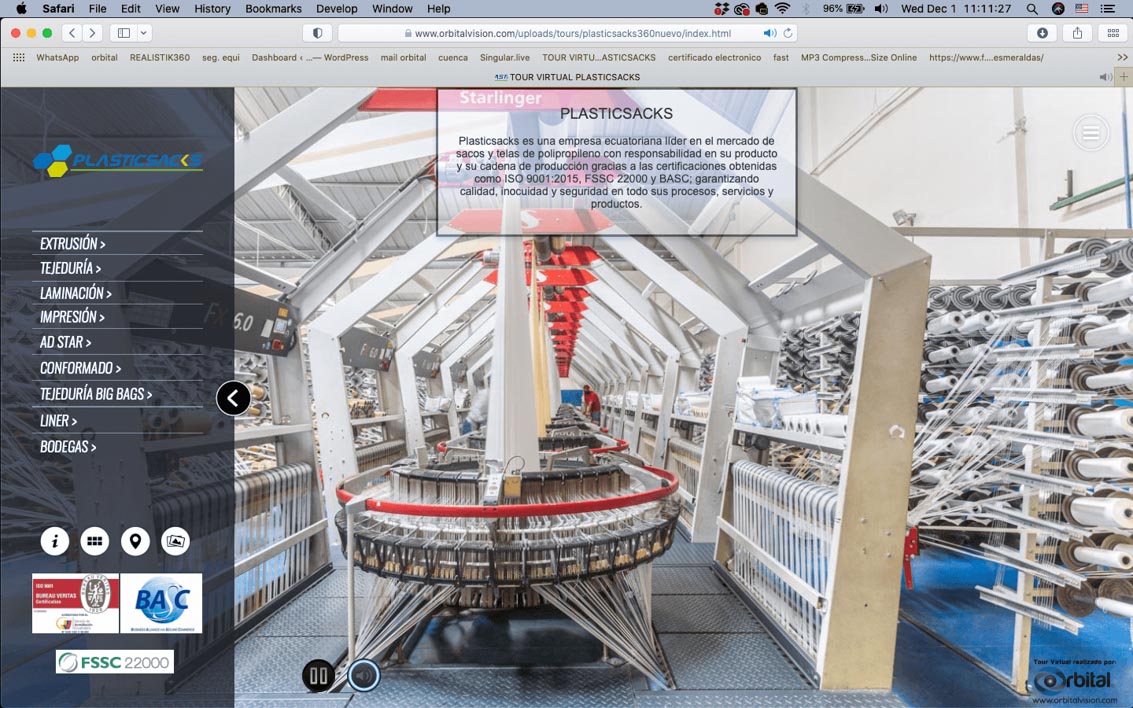
Task: Open the sidebar dropdown chevron
Action: [x=144, y=33]
